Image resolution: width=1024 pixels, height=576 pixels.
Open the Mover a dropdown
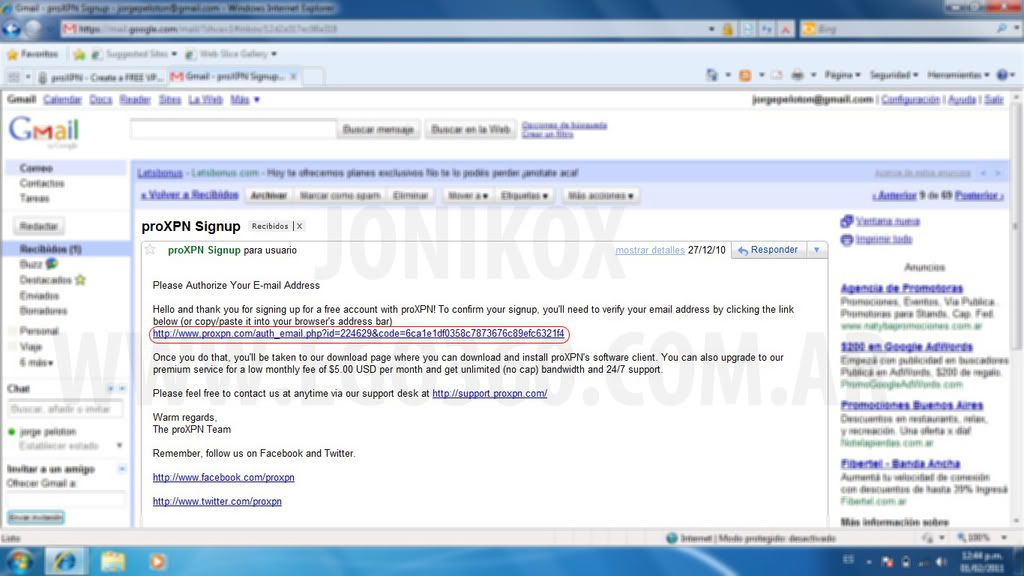pyautogui.click(x=467, y=196)
